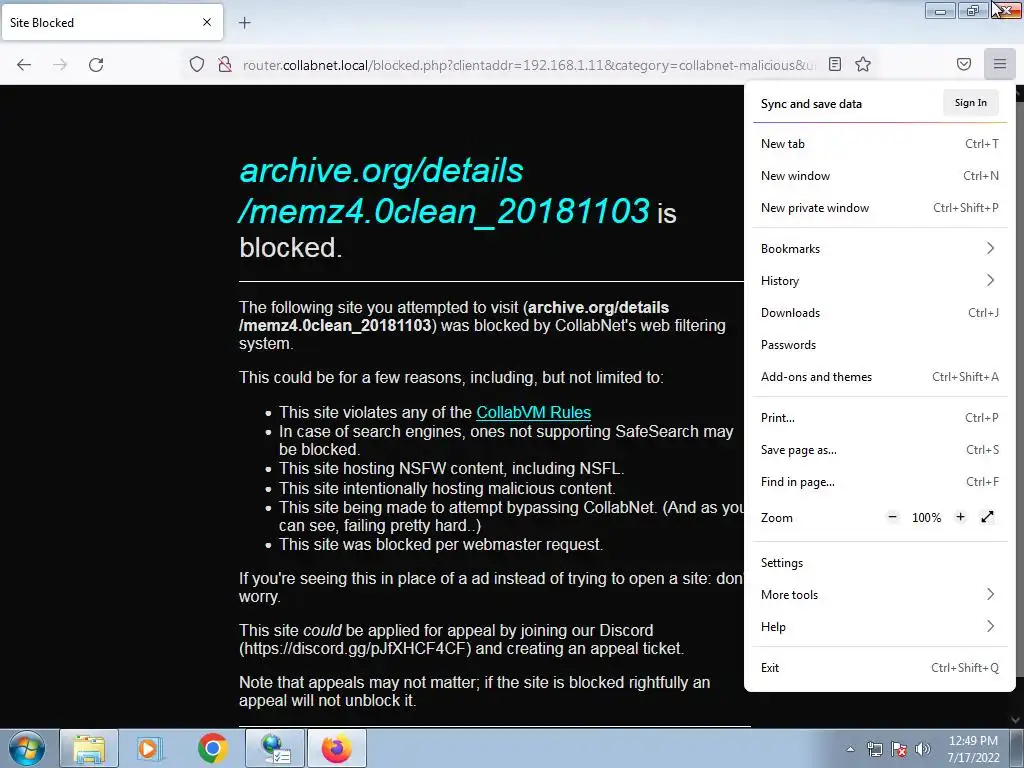Launch Windows Media Player from taskbar

pyautogui.click(x=150, y=748)
